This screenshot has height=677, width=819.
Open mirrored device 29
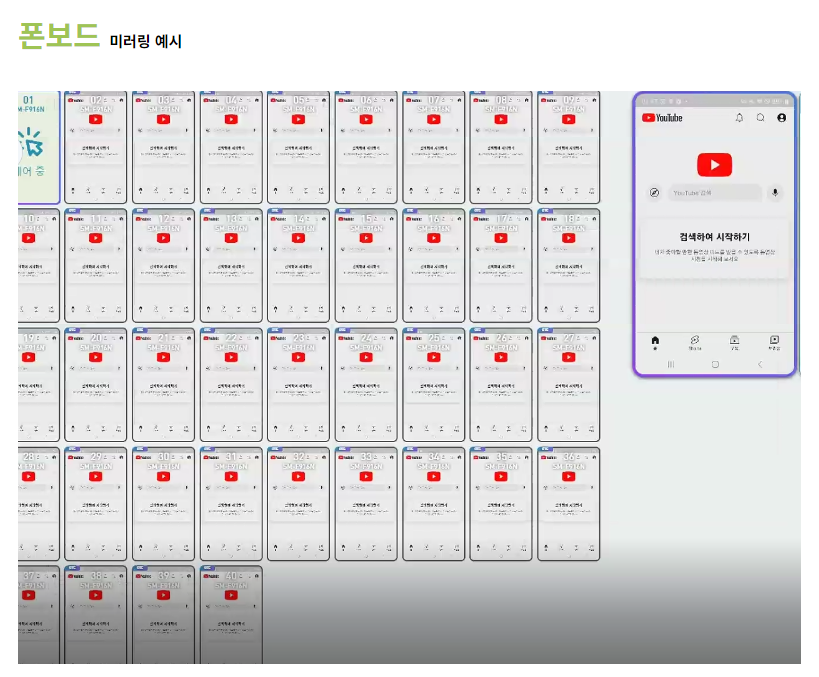point(96,504)
